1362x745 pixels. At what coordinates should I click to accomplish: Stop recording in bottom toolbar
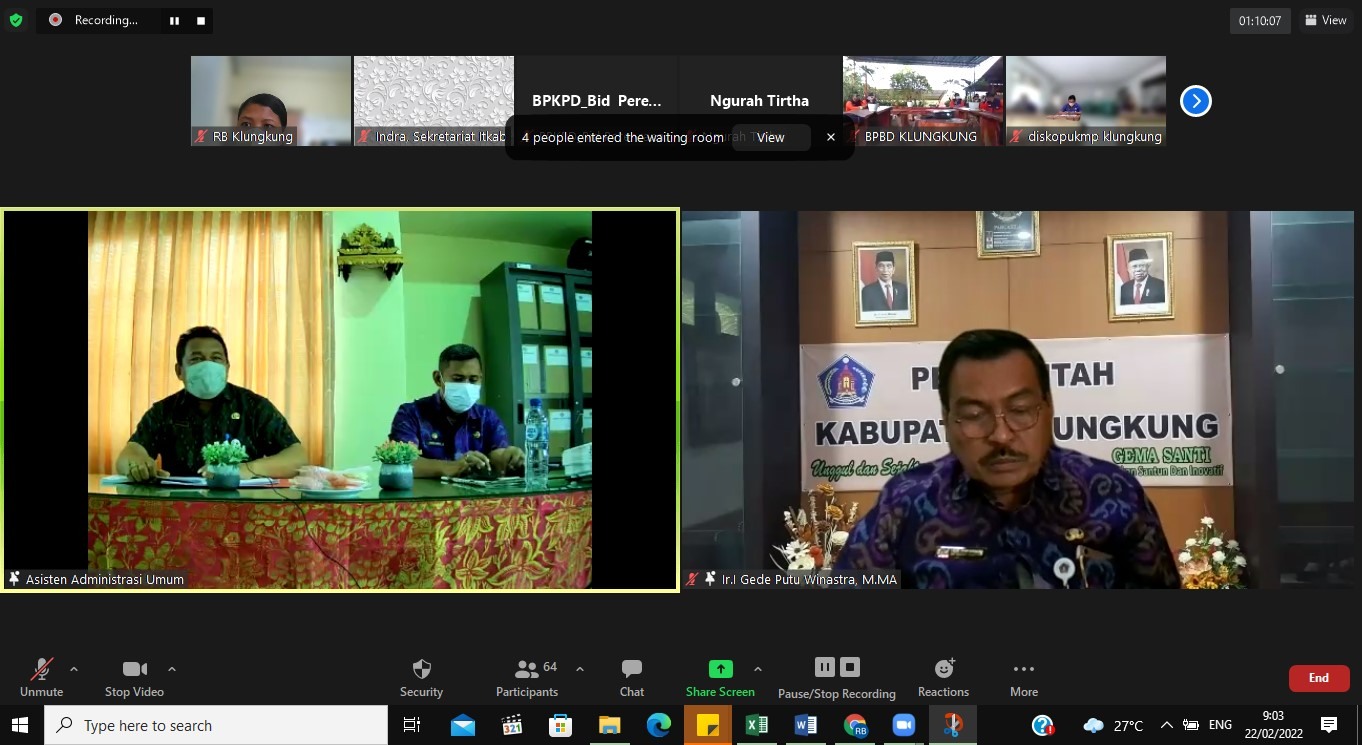(x=850, y=667)
